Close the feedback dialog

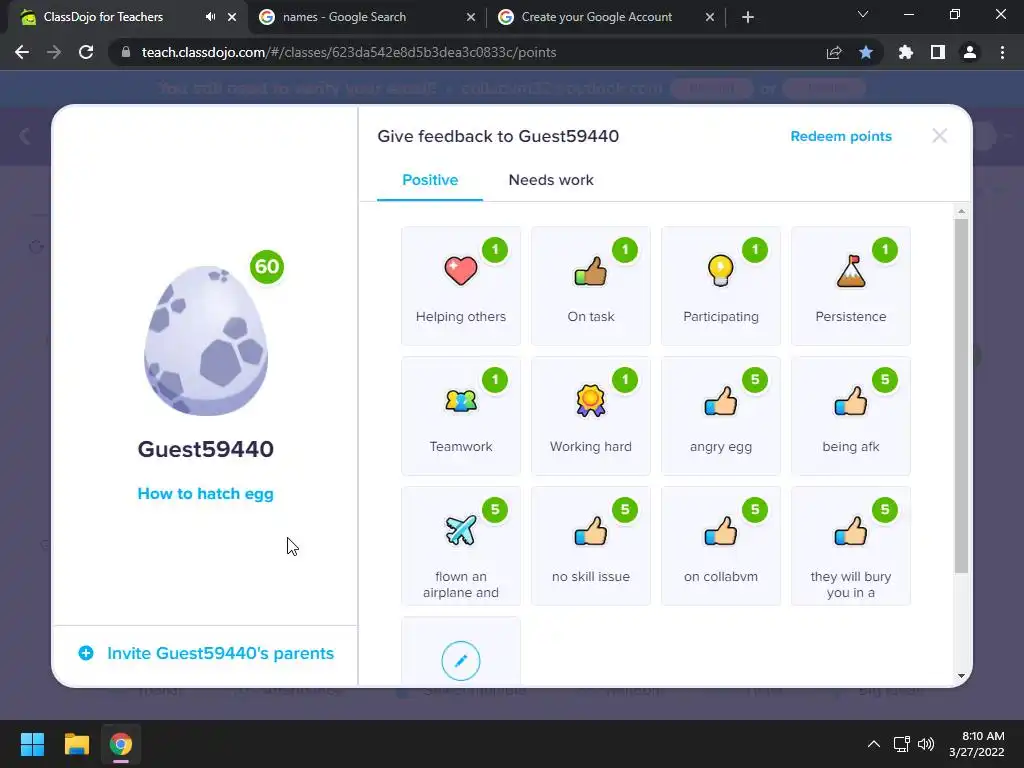939,136
